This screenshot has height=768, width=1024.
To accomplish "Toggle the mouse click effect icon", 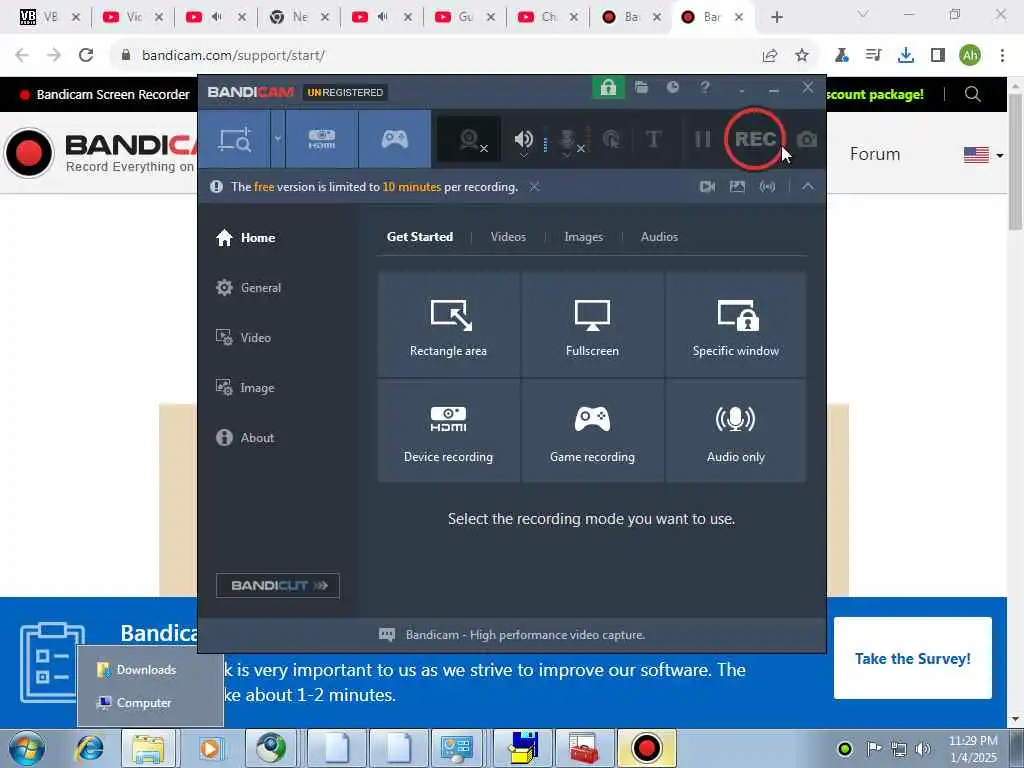I will pyautogui.click(x=612, y=139).
